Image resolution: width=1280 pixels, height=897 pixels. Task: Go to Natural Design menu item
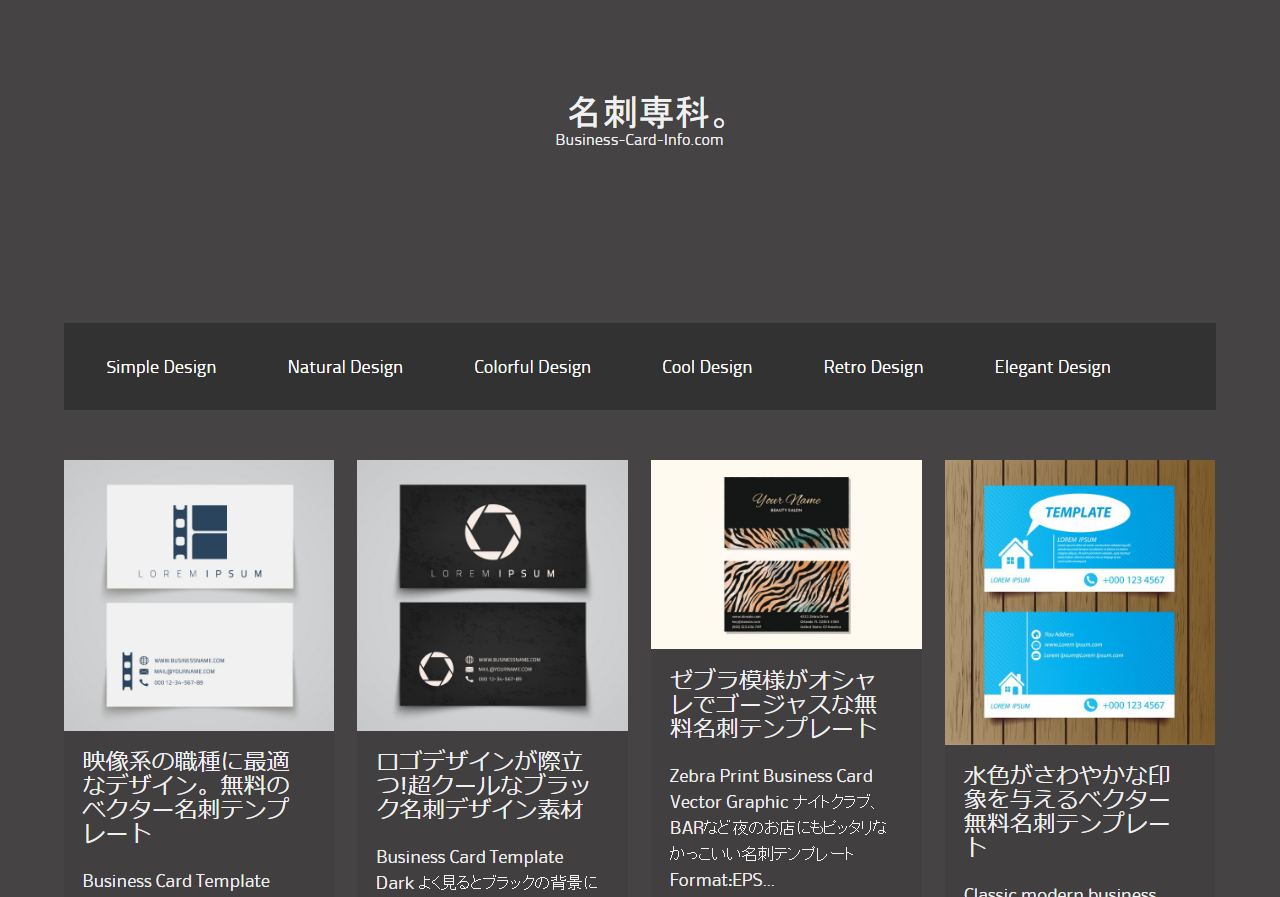tap(345, 367)
